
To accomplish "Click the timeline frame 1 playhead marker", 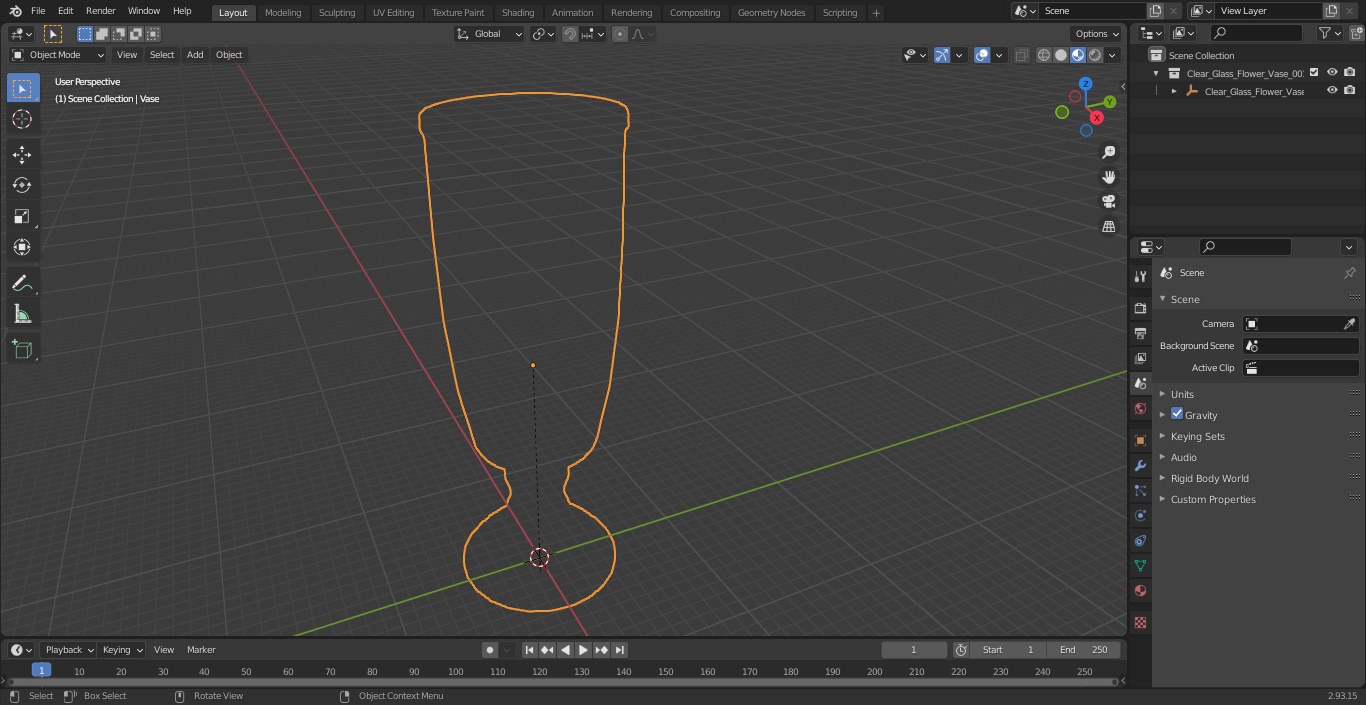I will (x=41, y=671).
